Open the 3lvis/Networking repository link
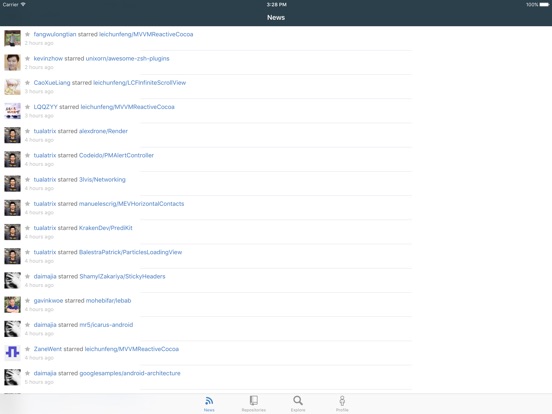The height and width of the screenshot is (414, 552). coord(102,180)
